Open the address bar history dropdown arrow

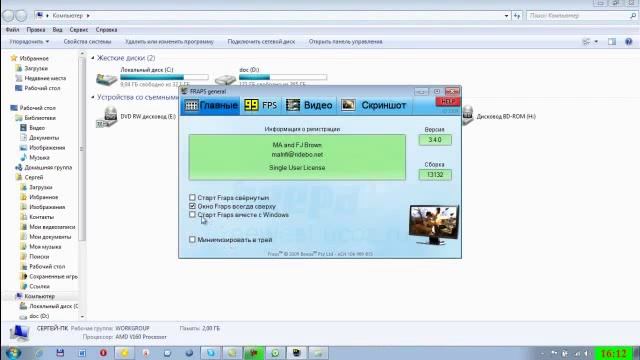(507, 16)
